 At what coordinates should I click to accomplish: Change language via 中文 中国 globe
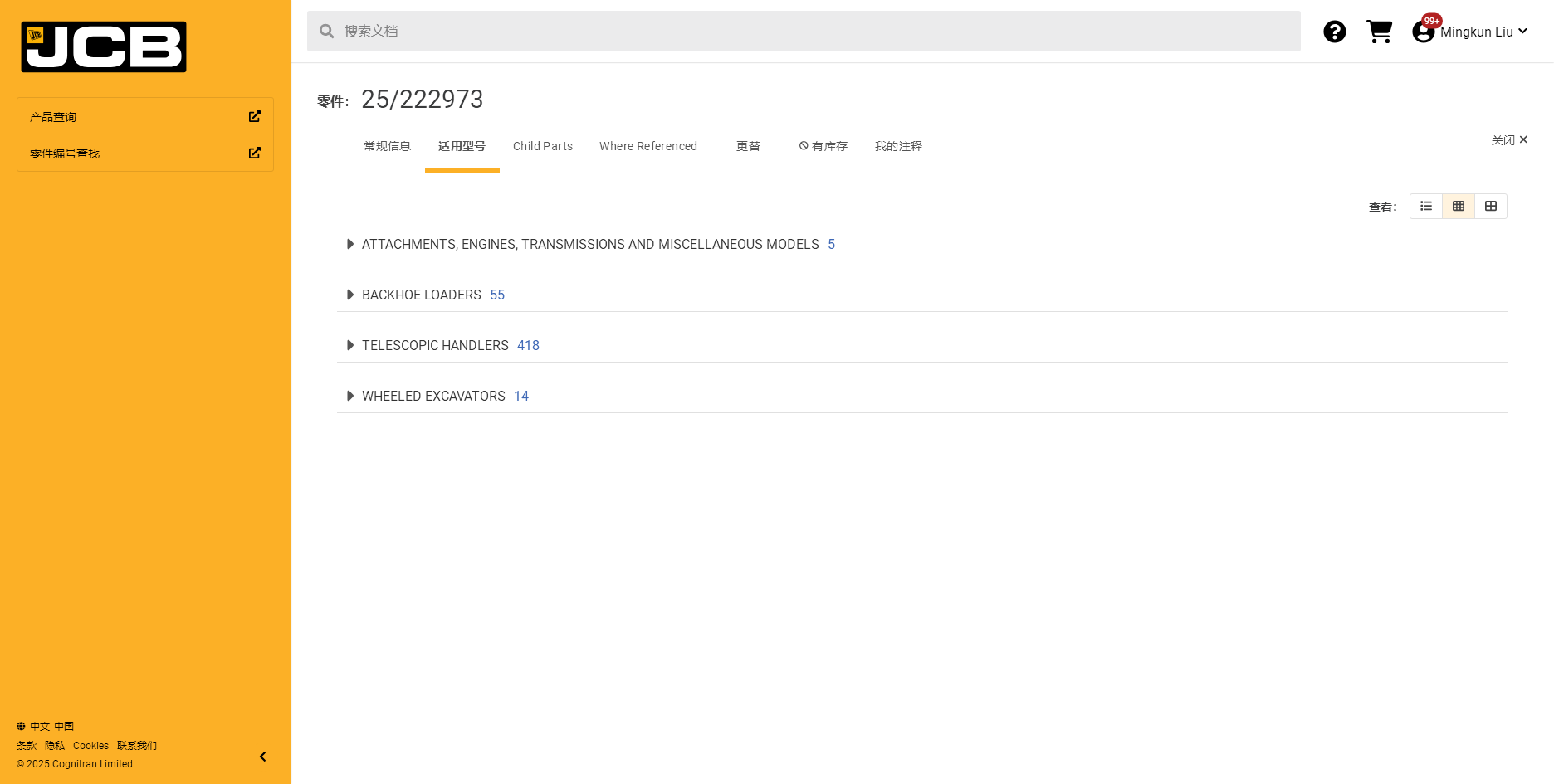coord(46,726)
